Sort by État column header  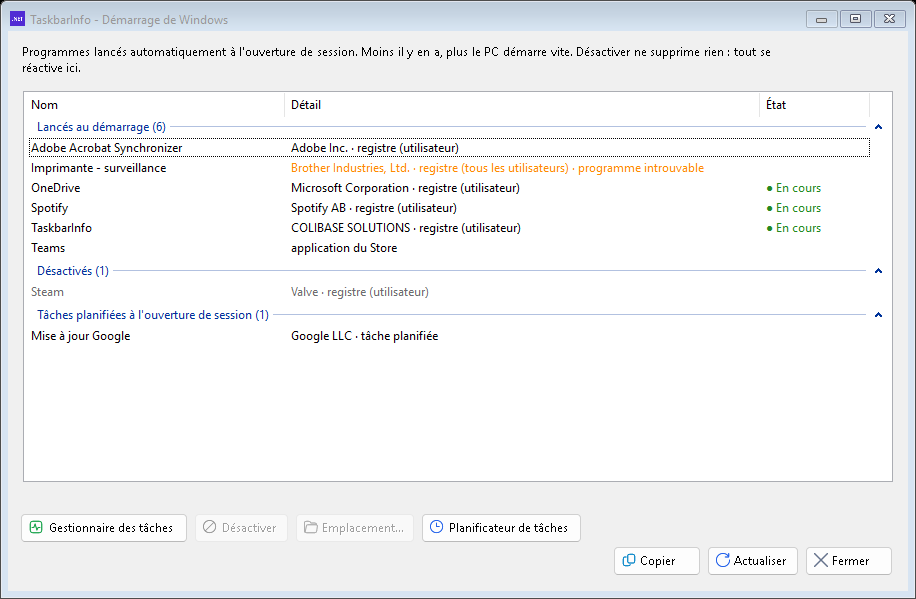click(x=814, y=105)
